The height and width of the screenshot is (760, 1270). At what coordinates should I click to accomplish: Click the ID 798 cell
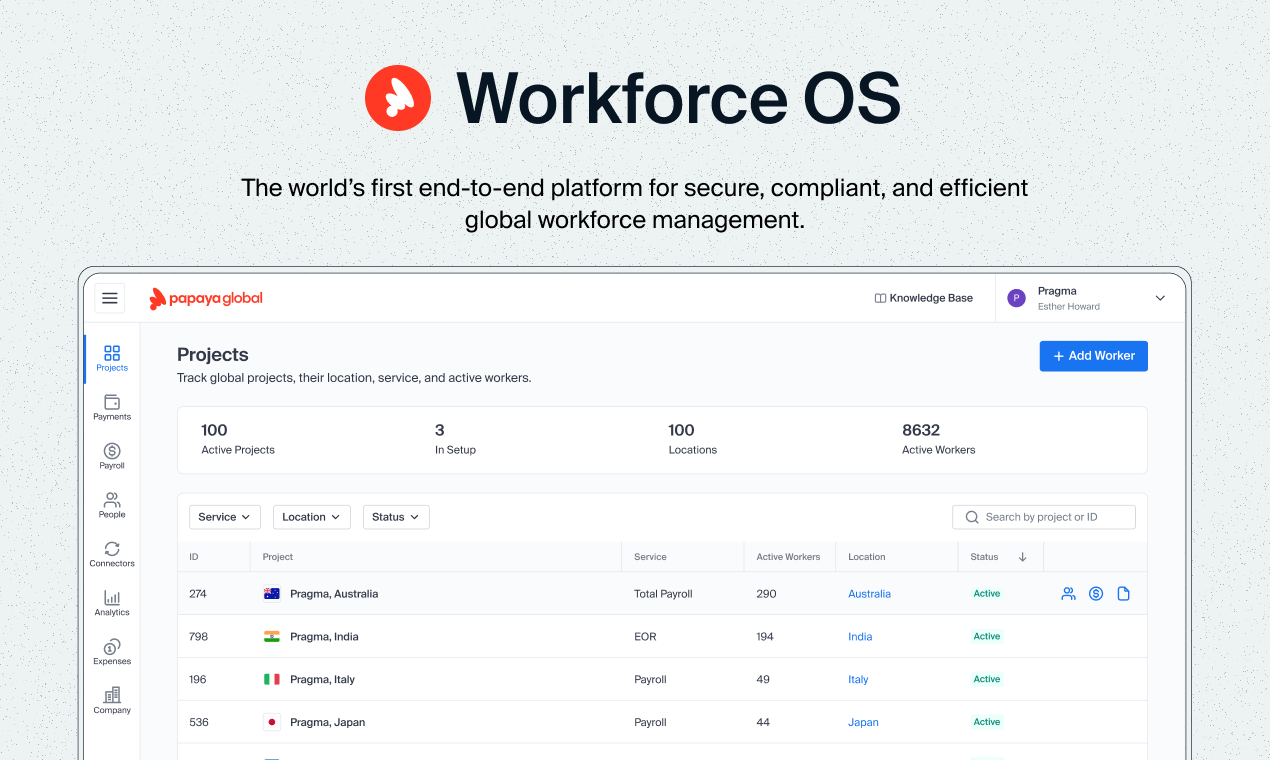point(198,637)
